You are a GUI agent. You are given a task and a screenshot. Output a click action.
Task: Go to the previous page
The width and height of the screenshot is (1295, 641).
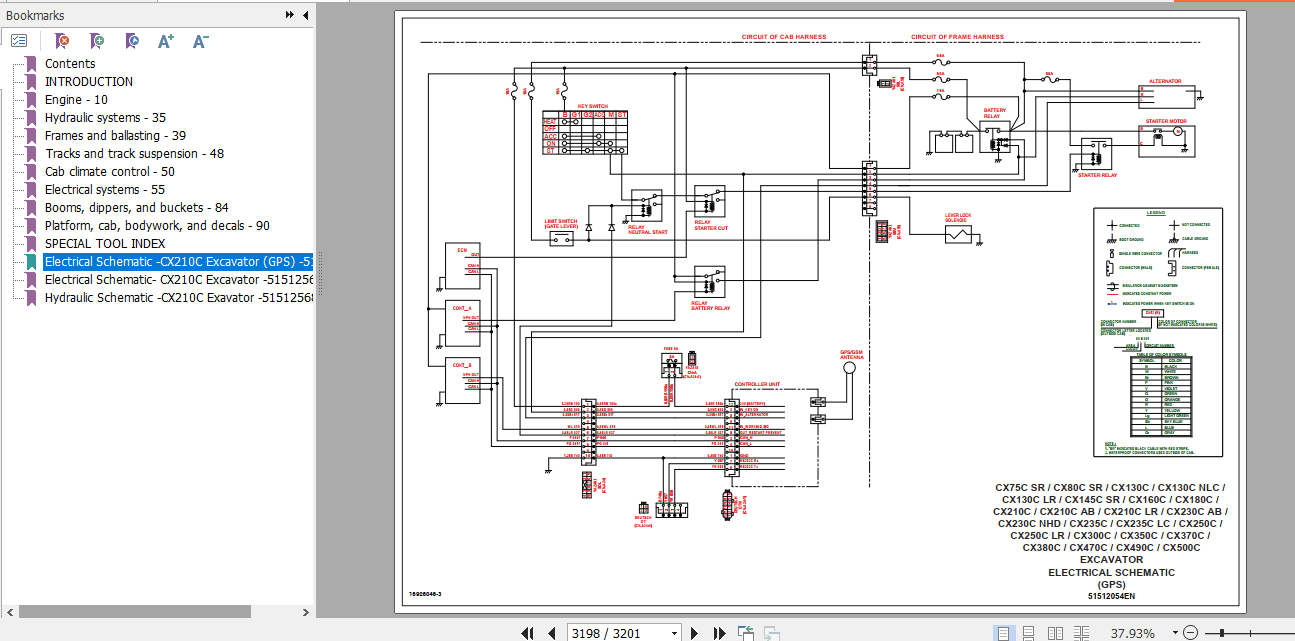[x=551, y=633]
